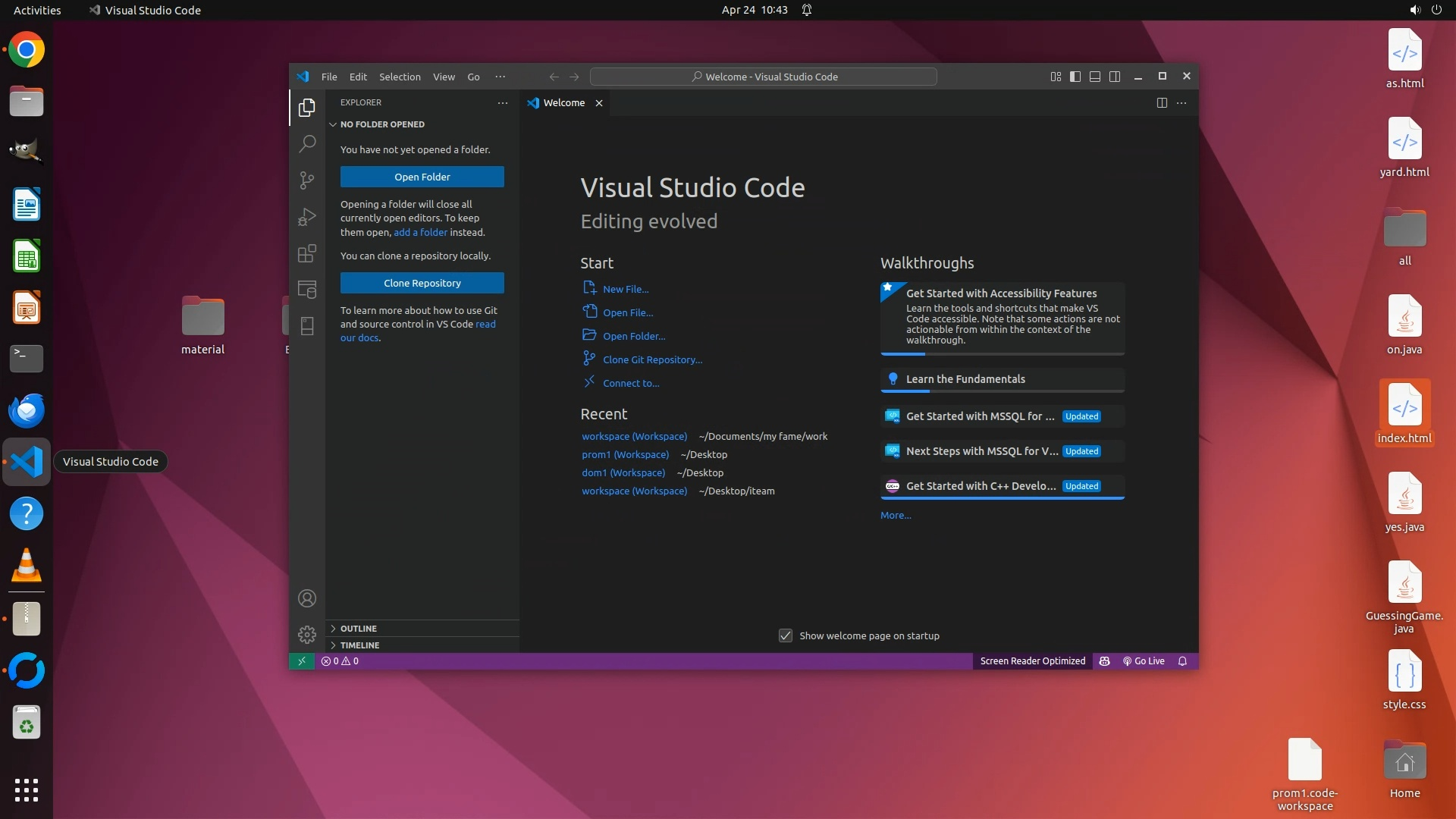The height and width of the screenshot is (819, 1456).
Task: Click the Go Live status bar item
Action: pyautogui.click(x=1144, y=661)
